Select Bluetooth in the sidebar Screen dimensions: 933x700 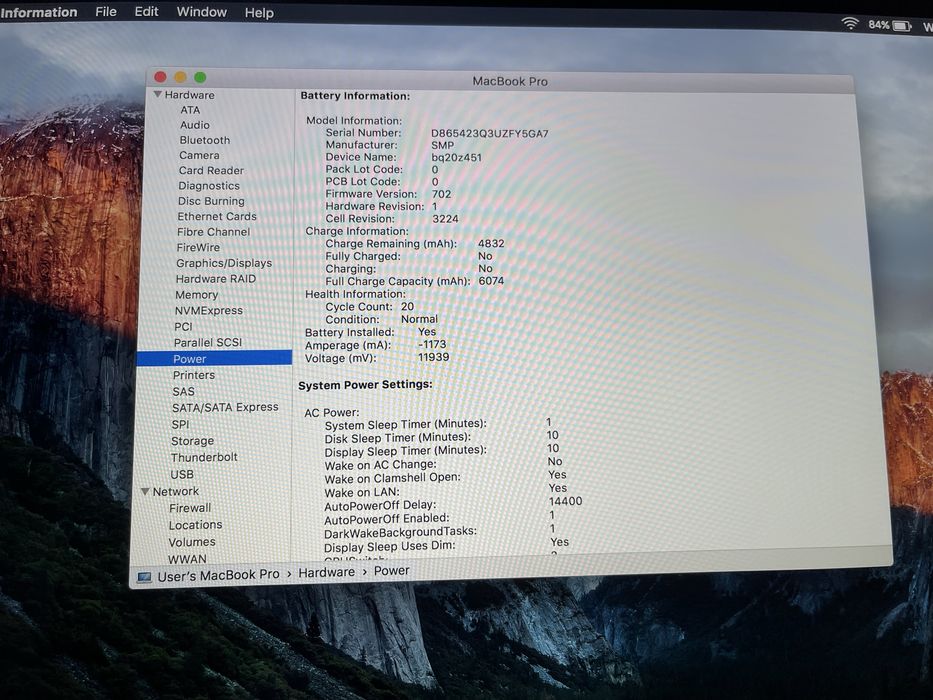coord(205,140)
